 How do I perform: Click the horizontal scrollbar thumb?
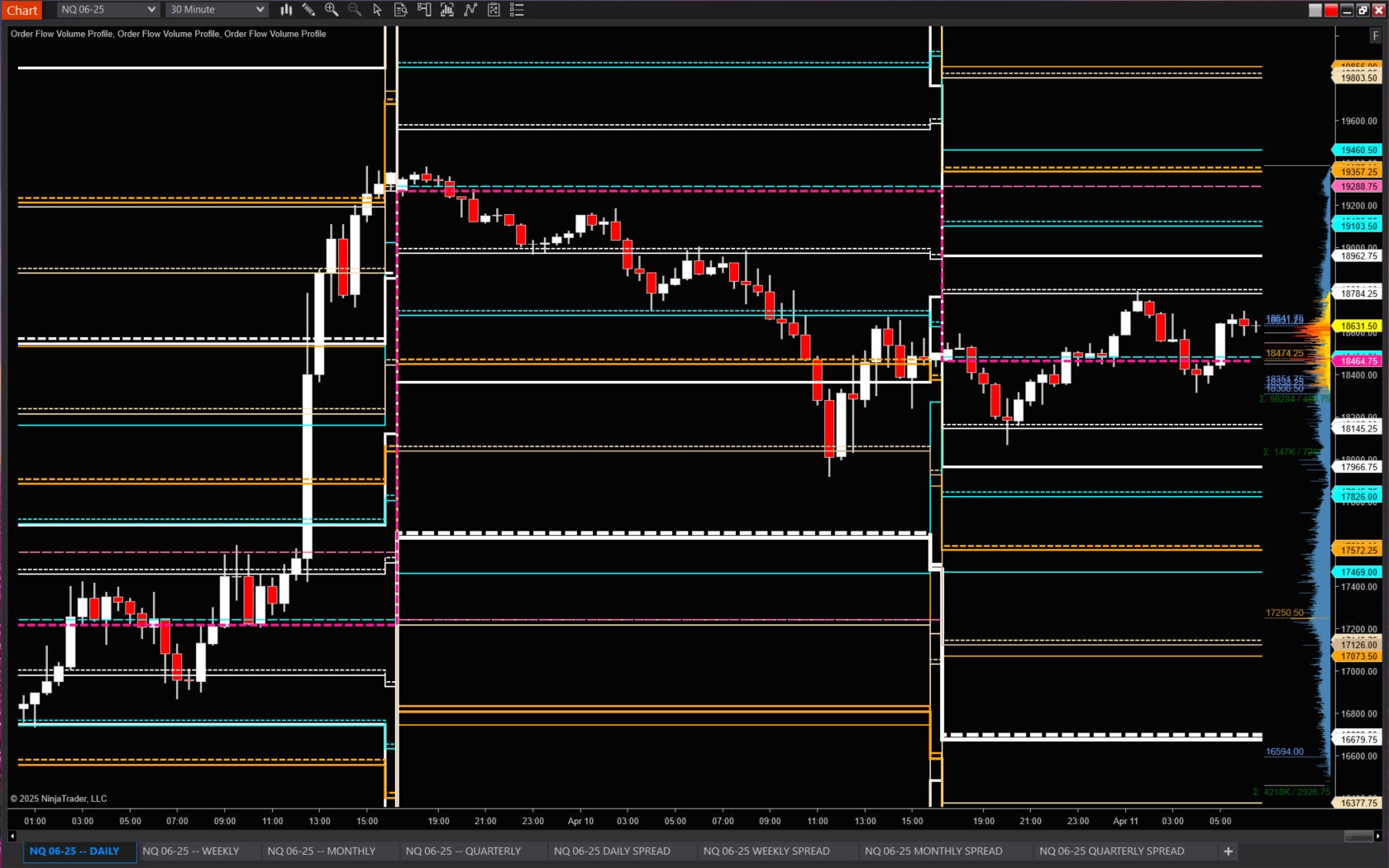(x=1358, y=836)
